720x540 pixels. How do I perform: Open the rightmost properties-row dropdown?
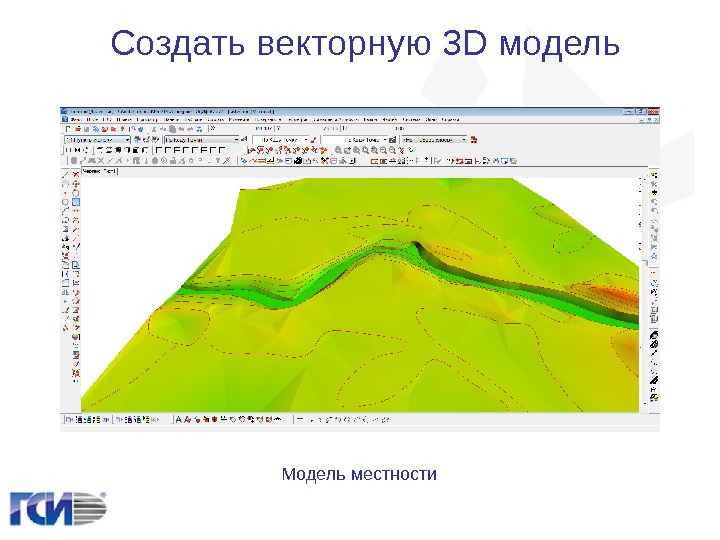434,140
